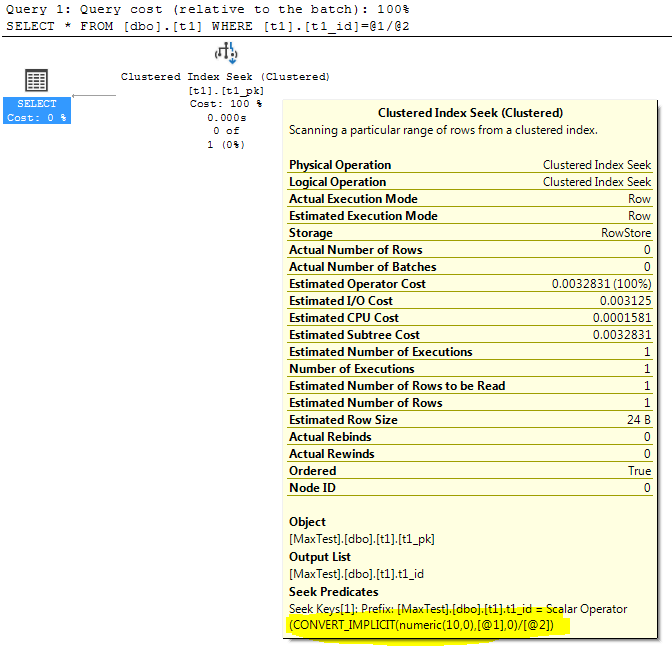Viewport: 672px width, 651px height.
Task: Click the Estimated Execution Mode row
Action: (x=470, y=216)
